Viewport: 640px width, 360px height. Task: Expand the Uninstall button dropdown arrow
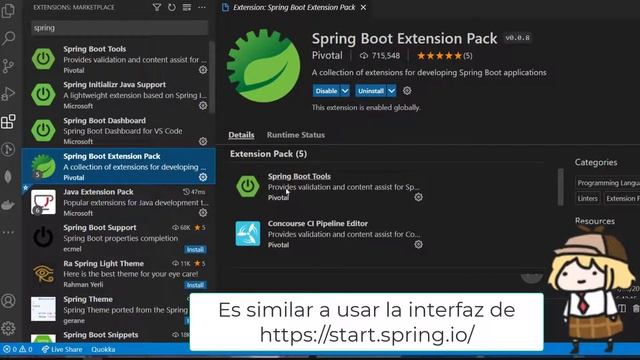(391, 91)
